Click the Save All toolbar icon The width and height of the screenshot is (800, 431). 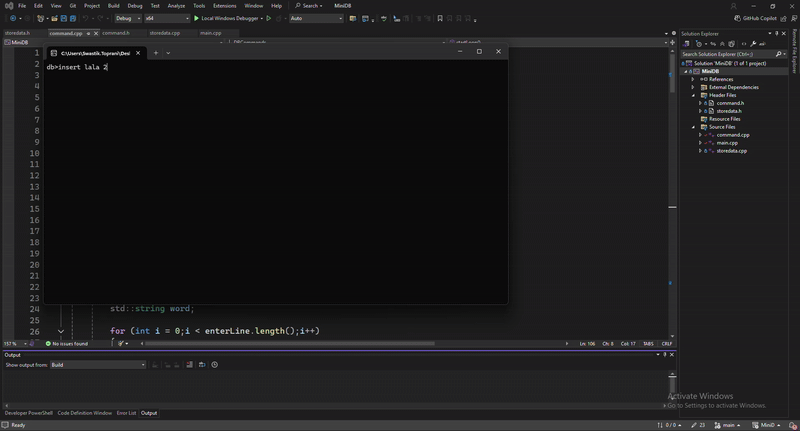[73, 18]
